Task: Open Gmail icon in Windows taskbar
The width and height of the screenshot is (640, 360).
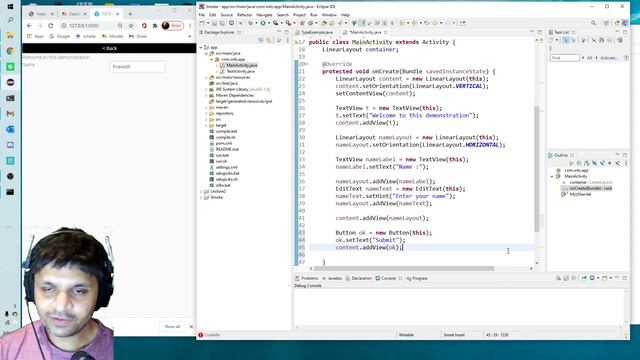Action: tap(10, 113)
